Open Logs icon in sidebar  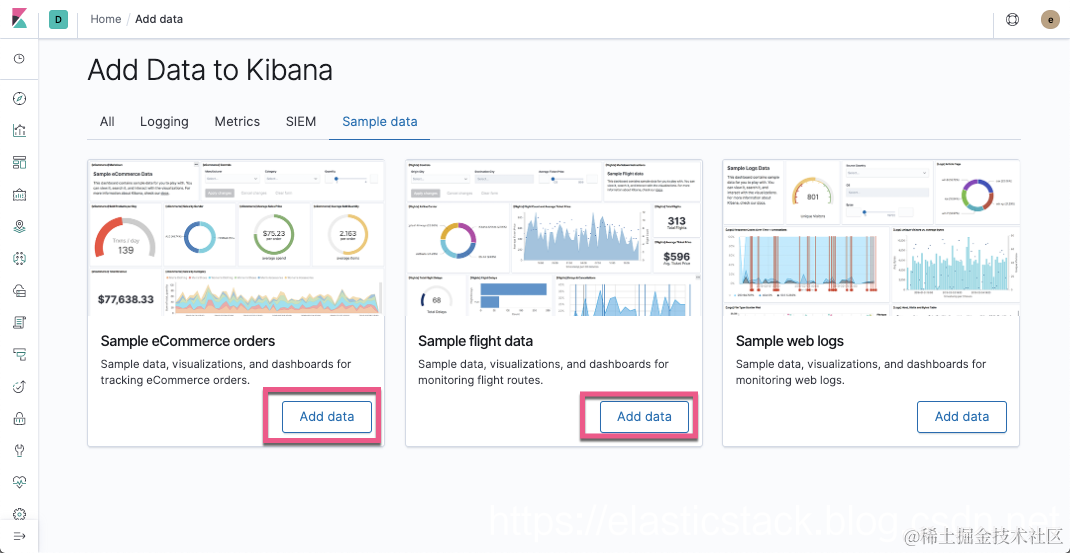19,322
